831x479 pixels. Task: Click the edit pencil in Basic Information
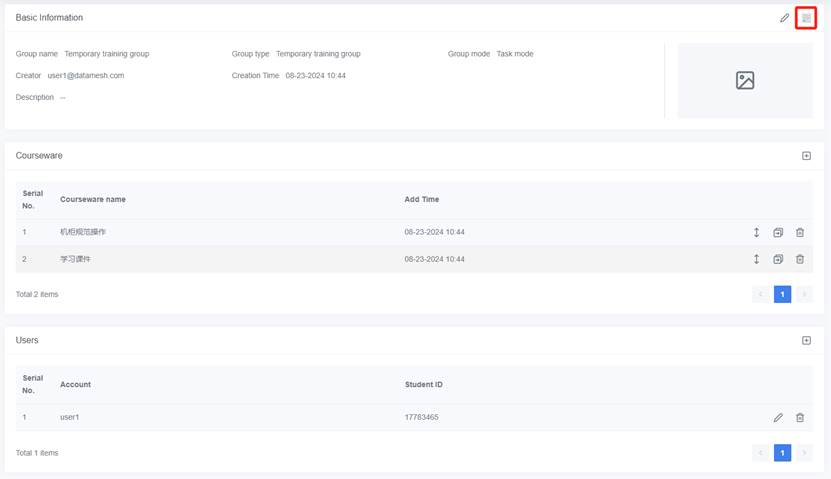tap(785, 18)
